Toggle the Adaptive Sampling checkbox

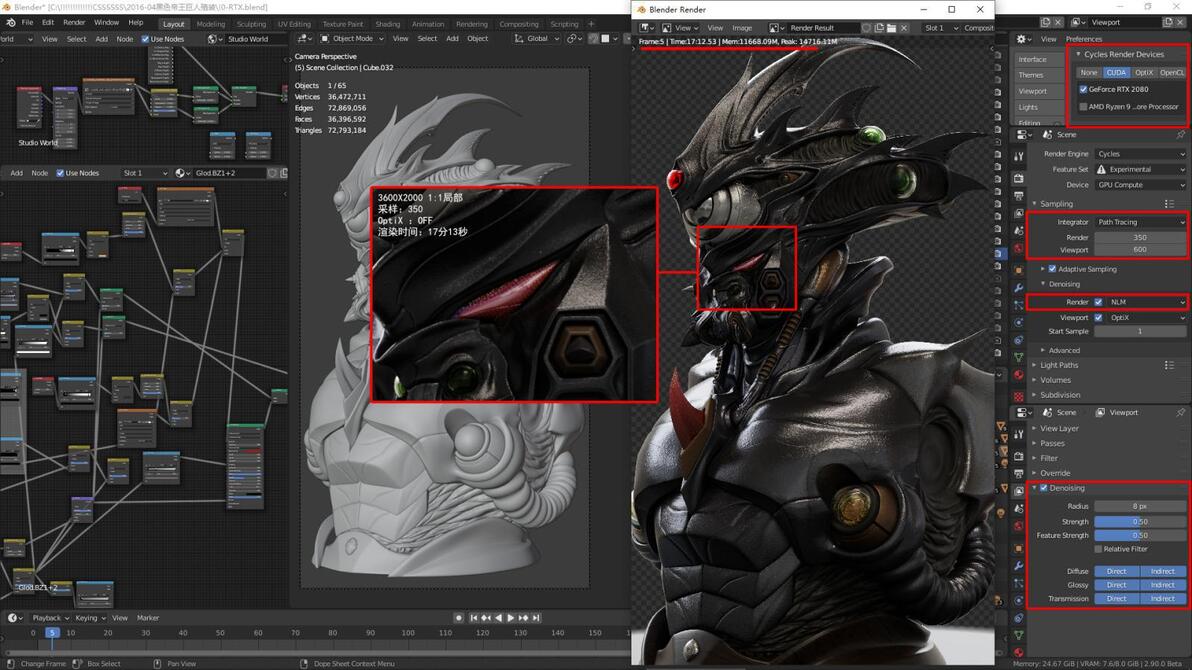point(1052,268)
